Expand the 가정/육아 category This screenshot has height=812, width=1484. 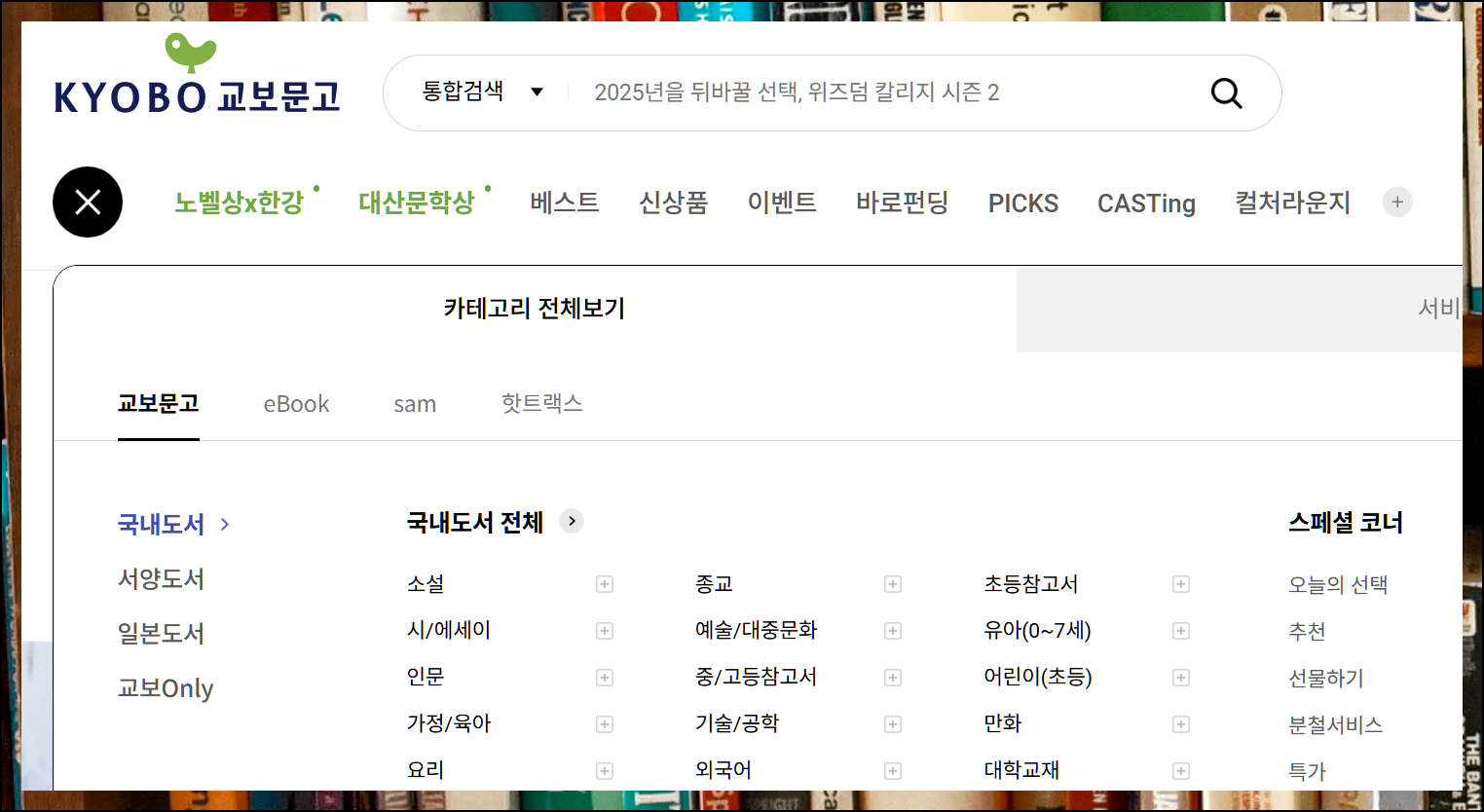point(605,724)
